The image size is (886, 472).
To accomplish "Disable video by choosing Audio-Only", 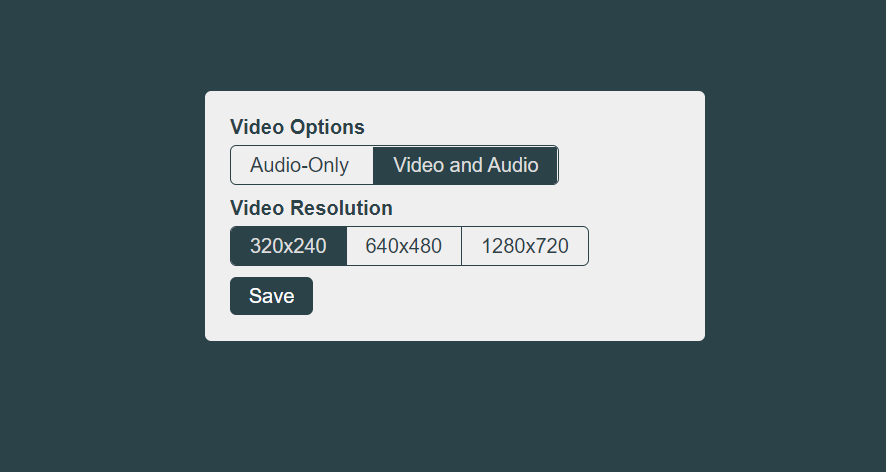I will (x=301, y=165).
